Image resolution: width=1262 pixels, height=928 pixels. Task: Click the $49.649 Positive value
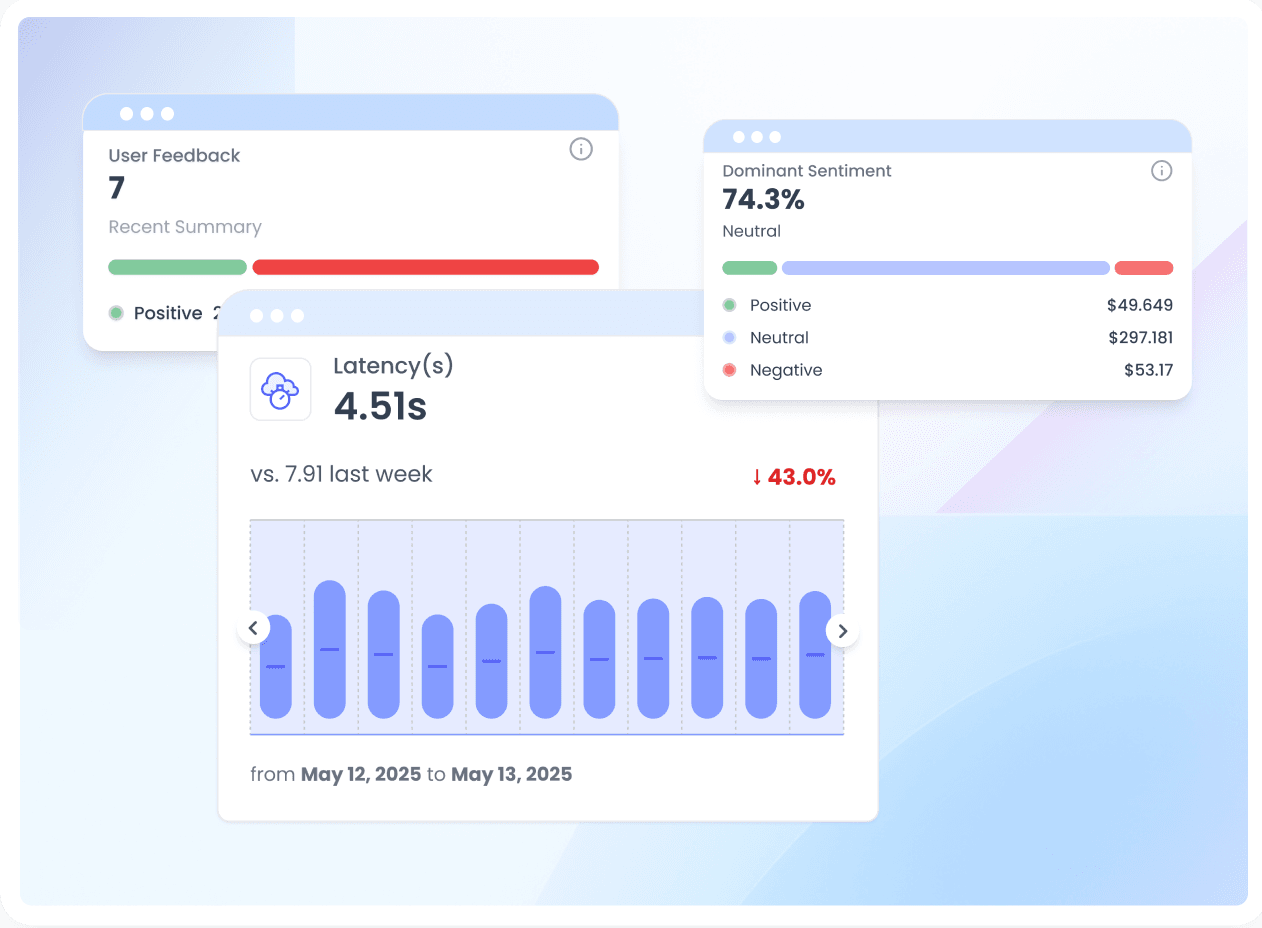click(1140, 305)
